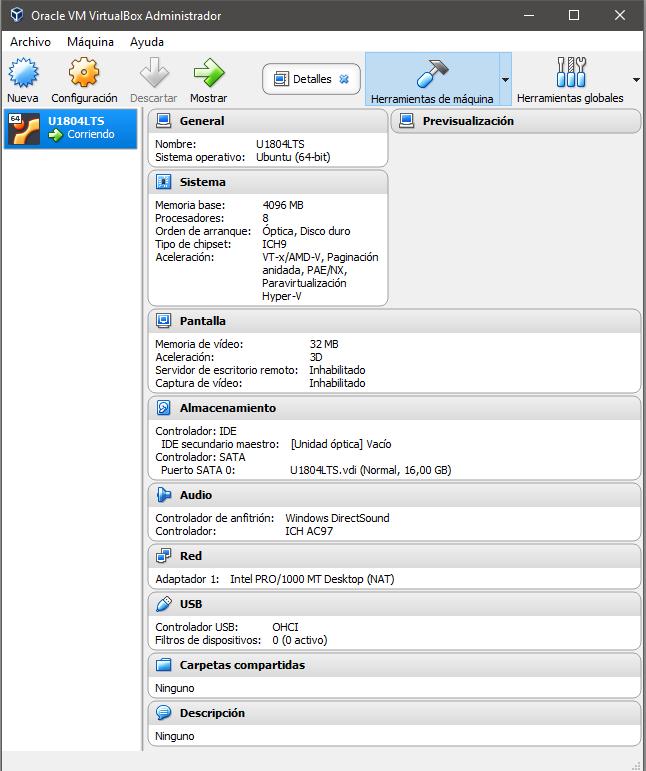Screen dimensions: 646x771
Task: Open the Audio section header link
Action: 196,495
